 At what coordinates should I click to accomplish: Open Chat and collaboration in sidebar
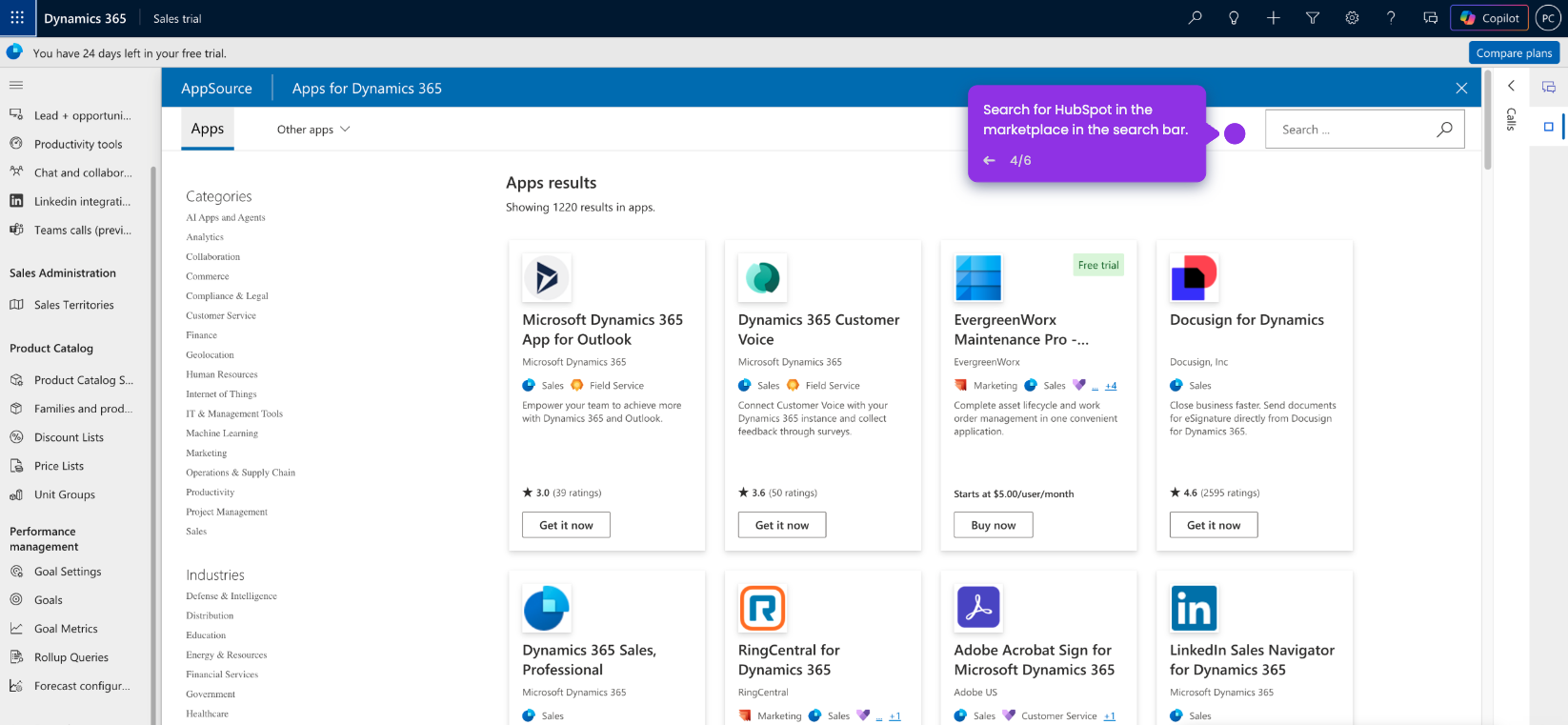(x=70, y=172)
